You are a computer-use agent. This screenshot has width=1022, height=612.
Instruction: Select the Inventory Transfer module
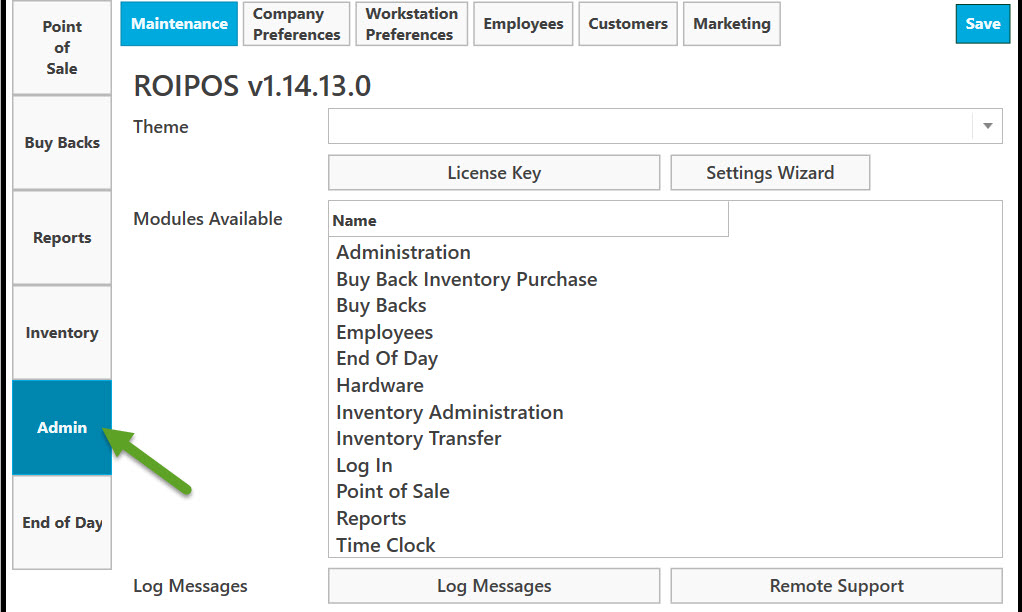pos(418,439)
